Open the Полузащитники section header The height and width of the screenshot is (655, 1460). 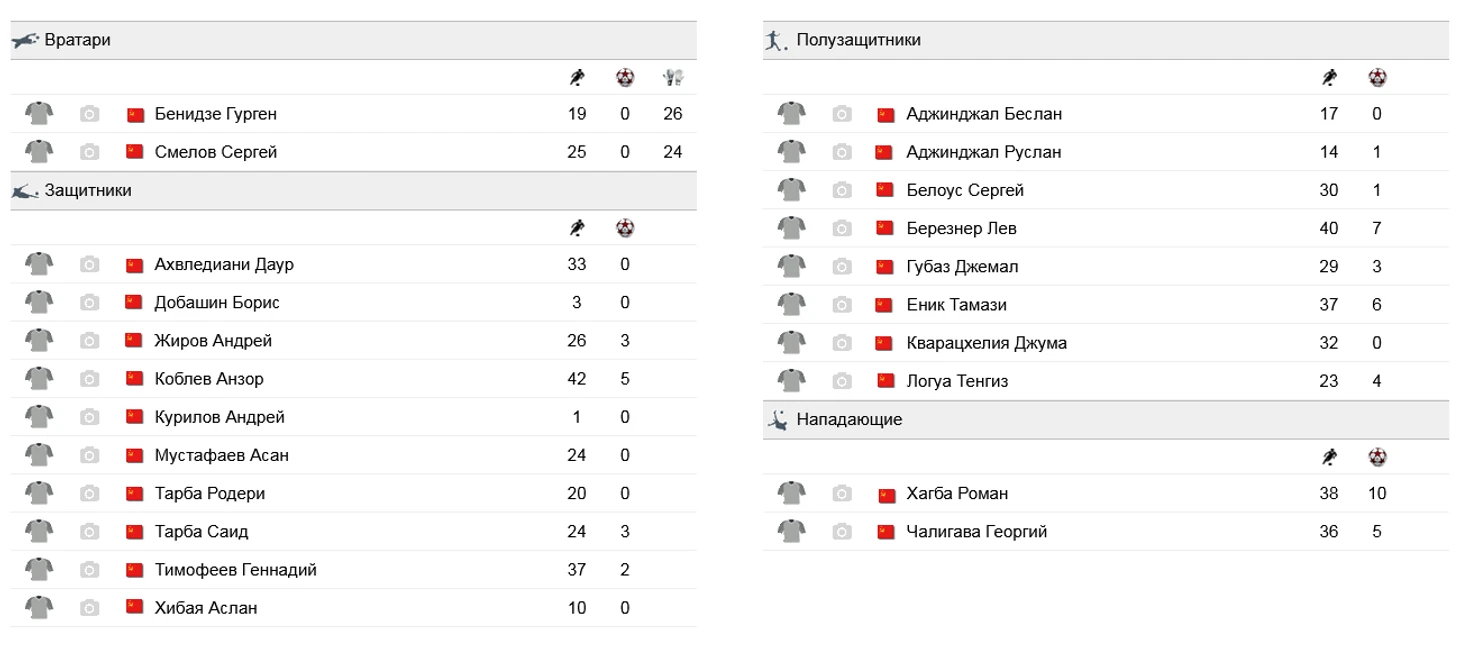point(1106,40)
